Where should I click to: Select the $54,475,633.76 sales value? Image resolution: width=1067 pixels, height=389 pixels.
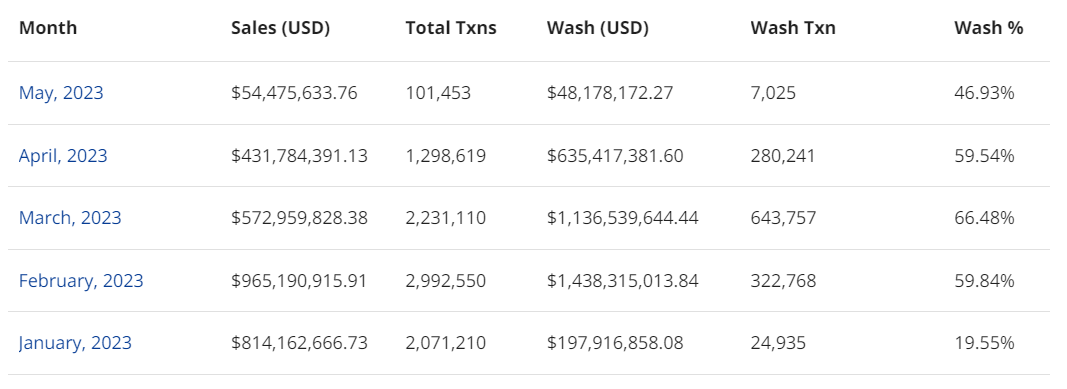click(294, 93)
